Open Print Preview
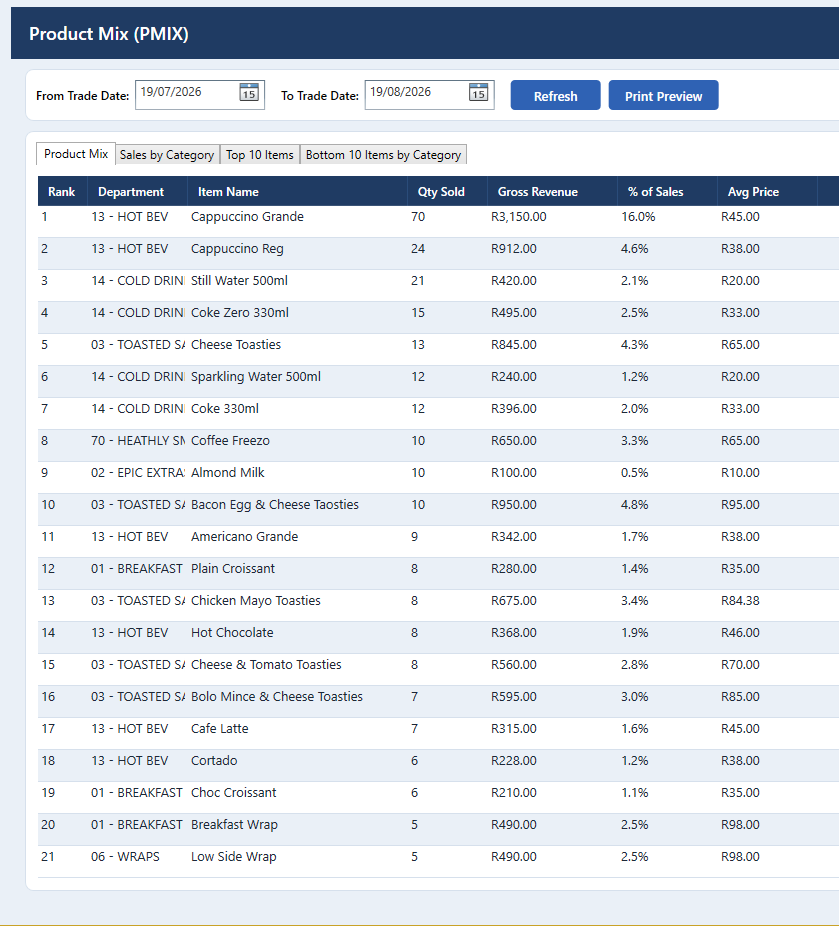The image size is (839, 926). click(663, 96)
